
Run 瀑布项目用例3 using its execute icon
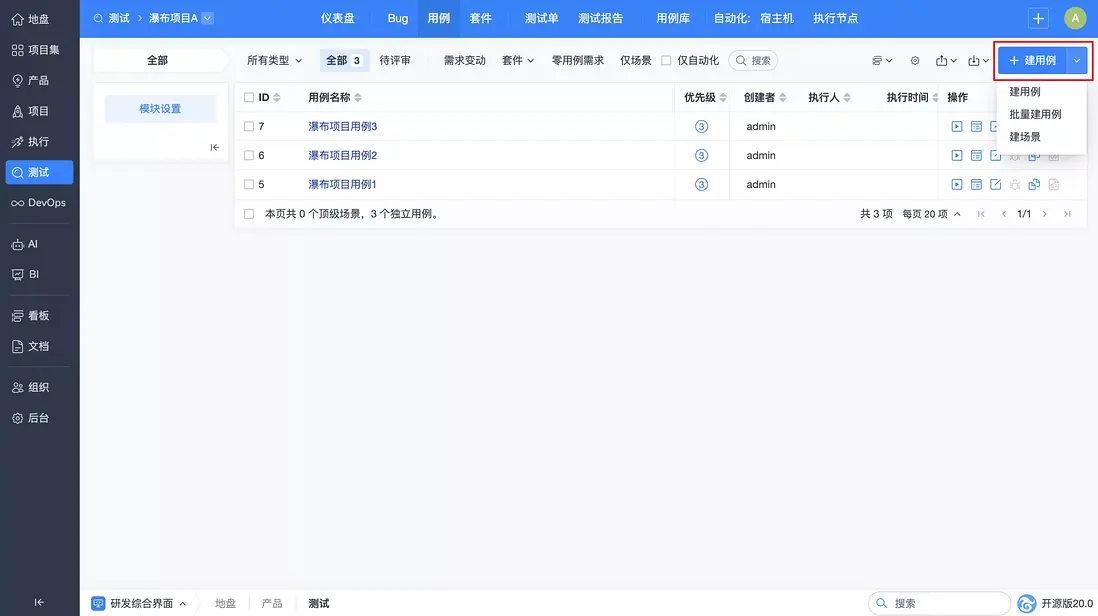957,126
